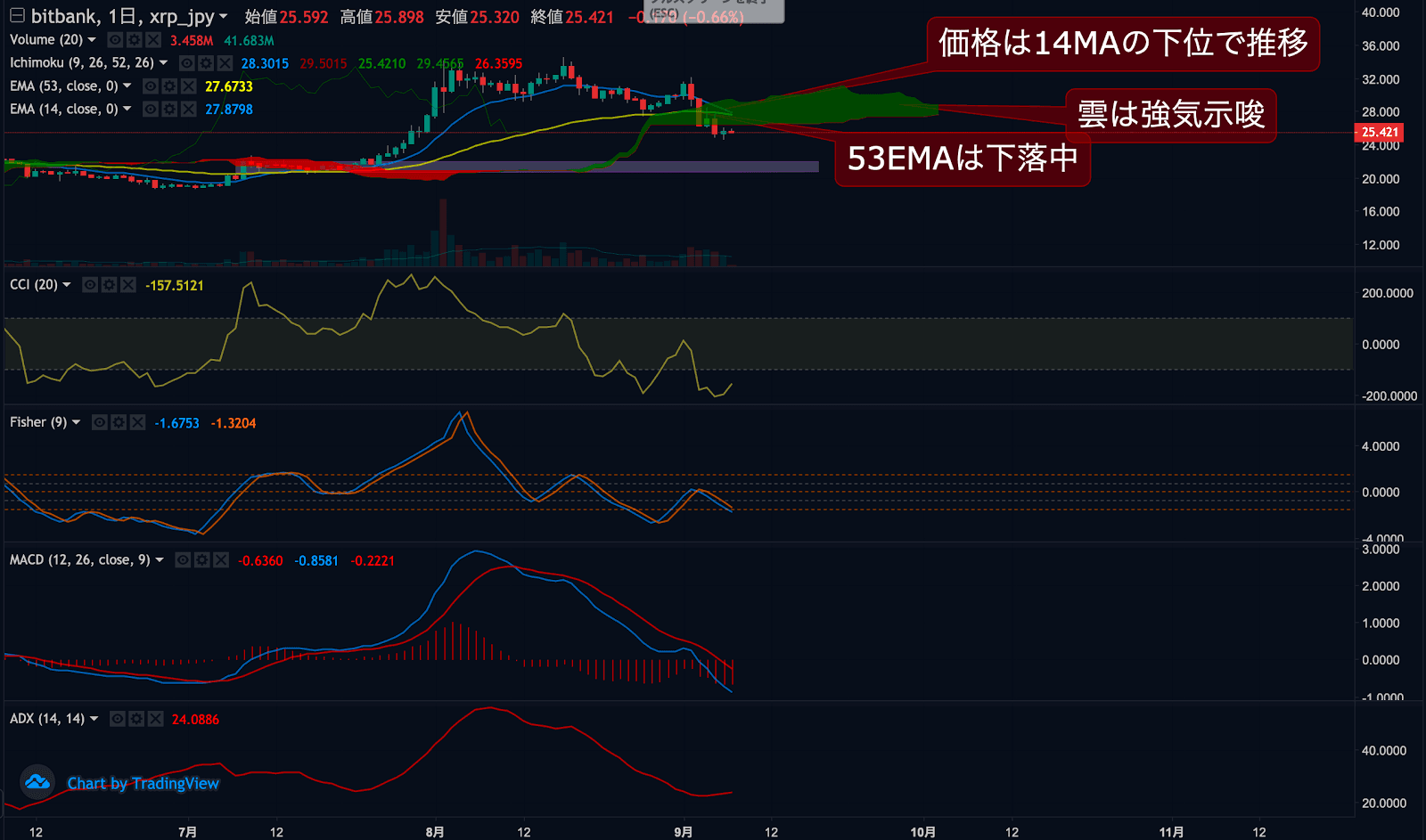
Task: Remove the Ichimoku indicator with its X icon
Action: coord(225,63)
